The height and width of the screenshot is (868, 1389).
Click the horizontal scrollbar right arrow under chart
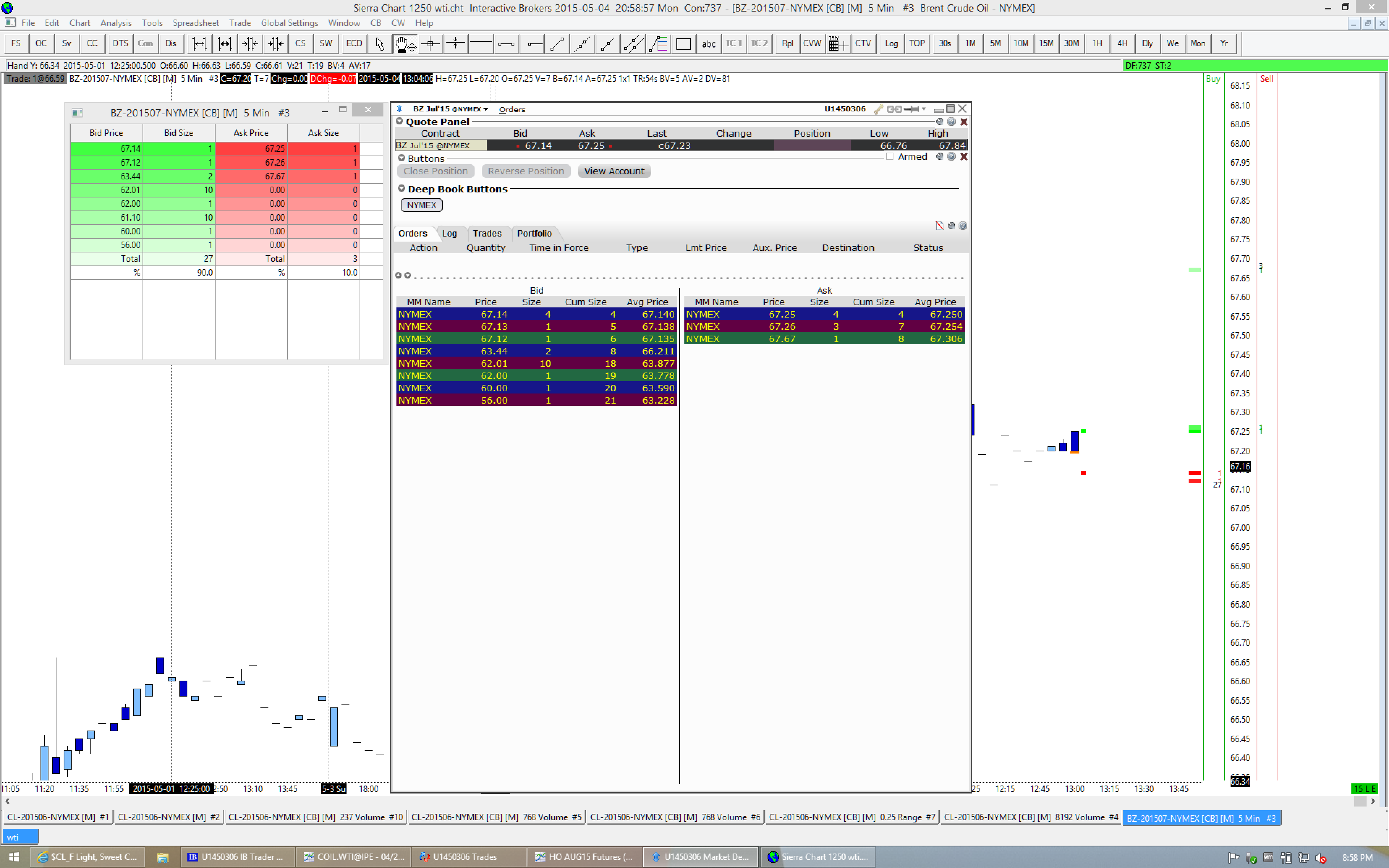[x=1372, y=801]
